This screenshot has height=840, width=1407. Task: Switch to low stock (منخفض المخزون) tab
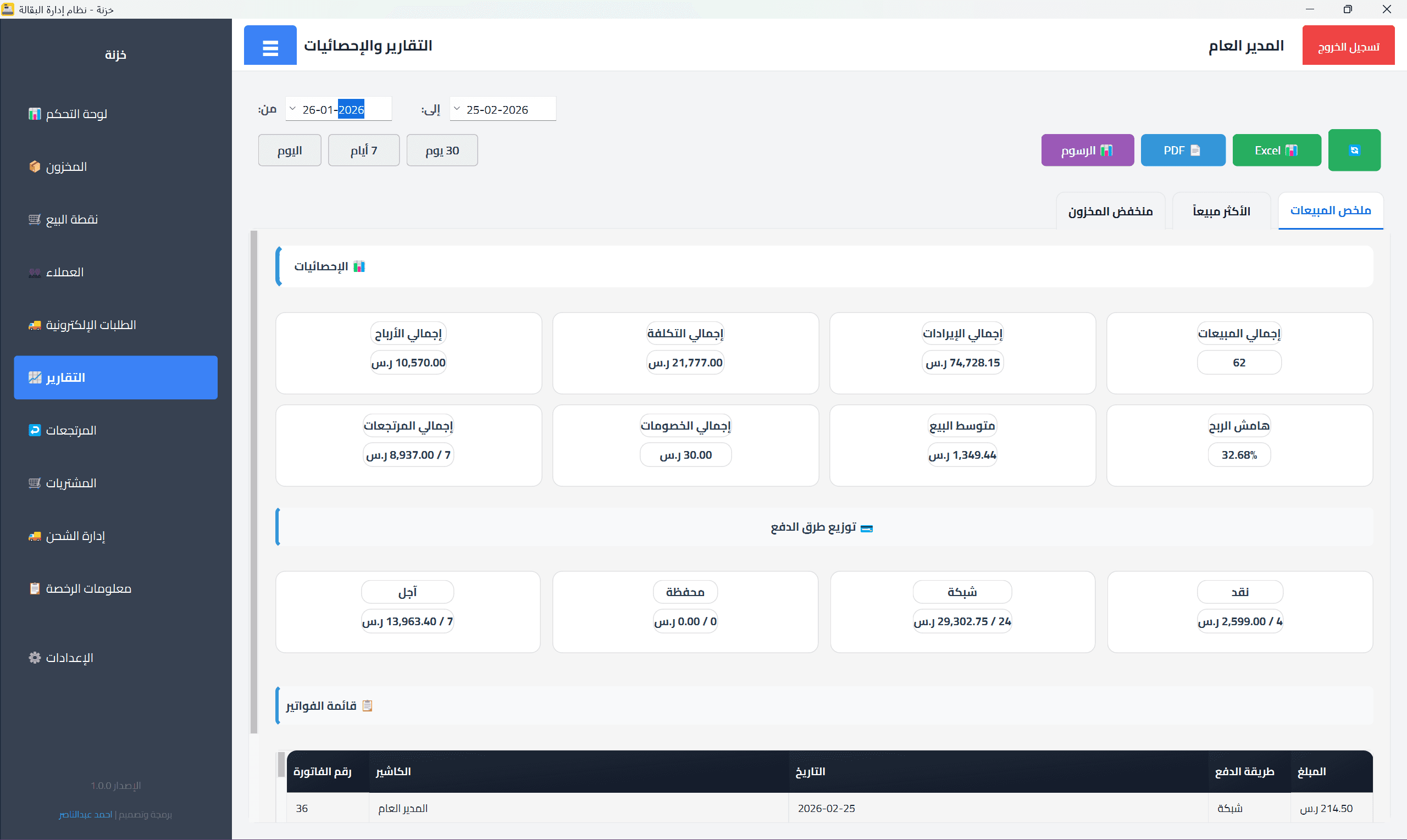(1110, 211)
